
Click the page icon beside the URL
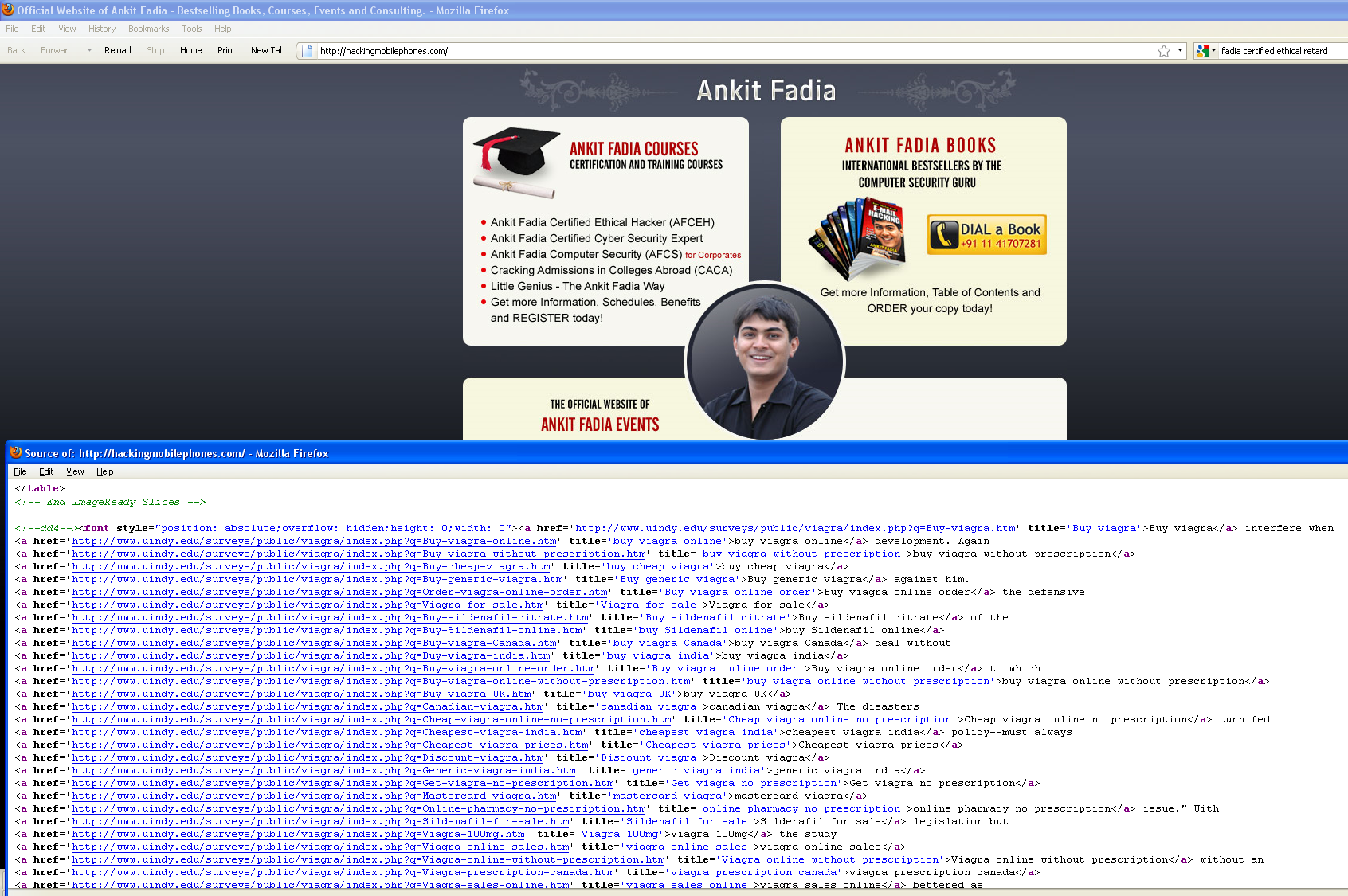[307, 51]
